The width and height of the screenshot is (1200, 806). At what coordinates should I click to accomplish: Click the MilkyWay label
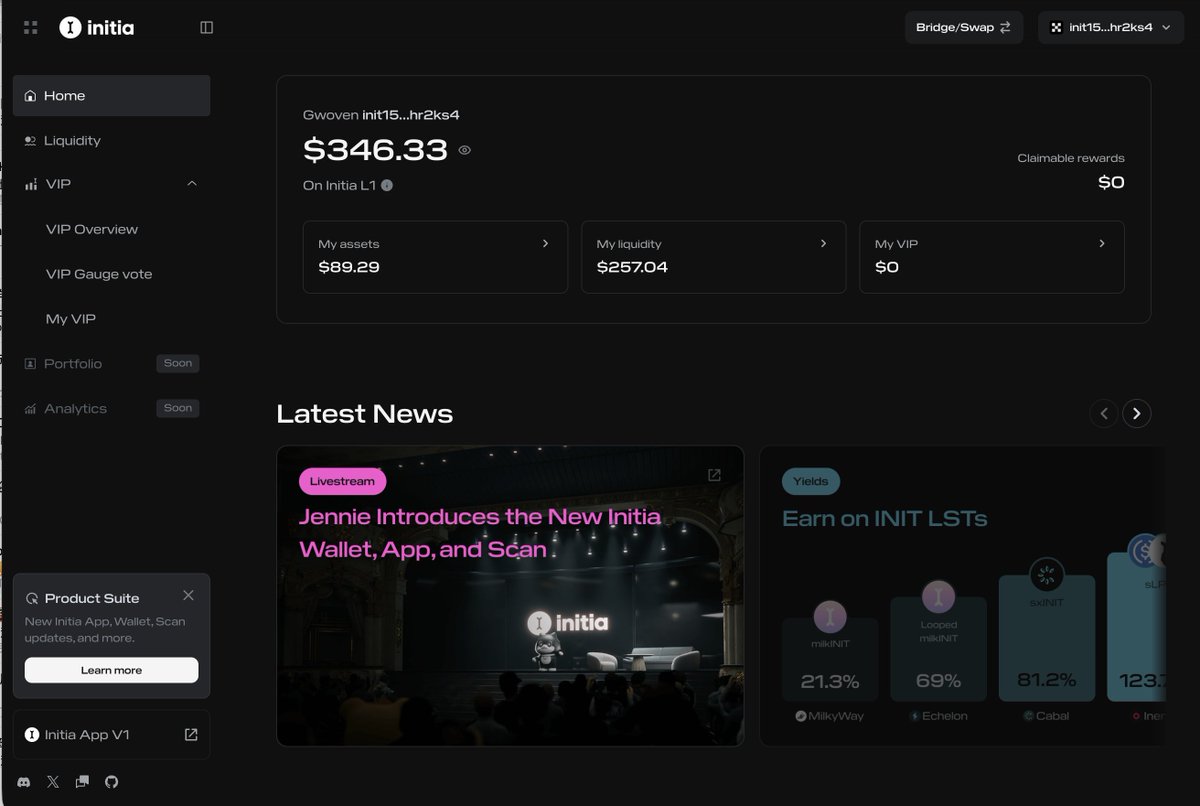(828, 716)
